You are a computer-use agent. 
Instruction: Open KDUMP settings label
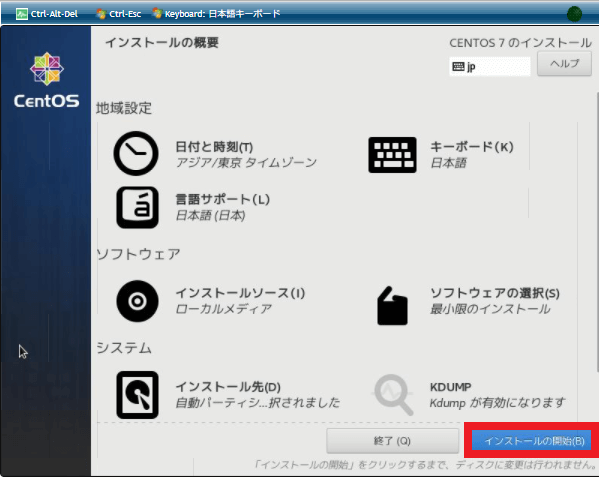point(450,387)
